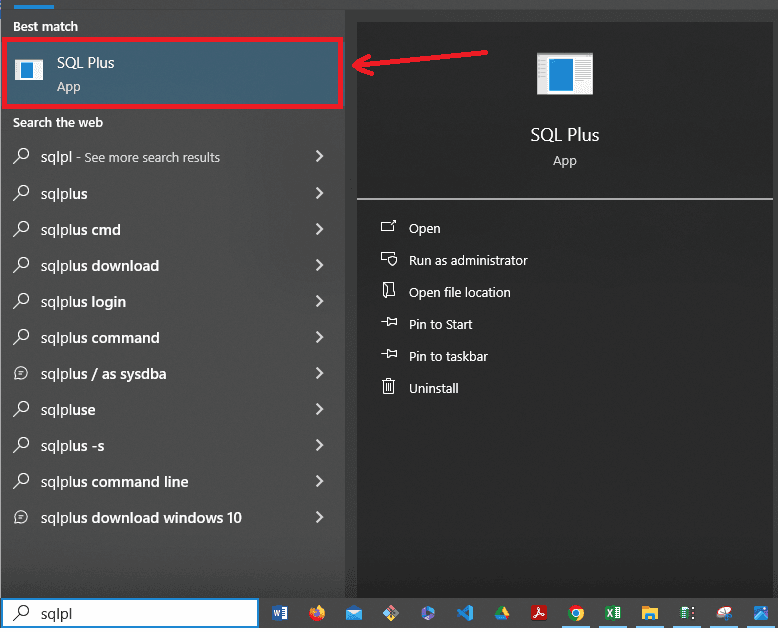
Task: Launch Visual Studio Code from taskbar
Action: tap(464, 613)
